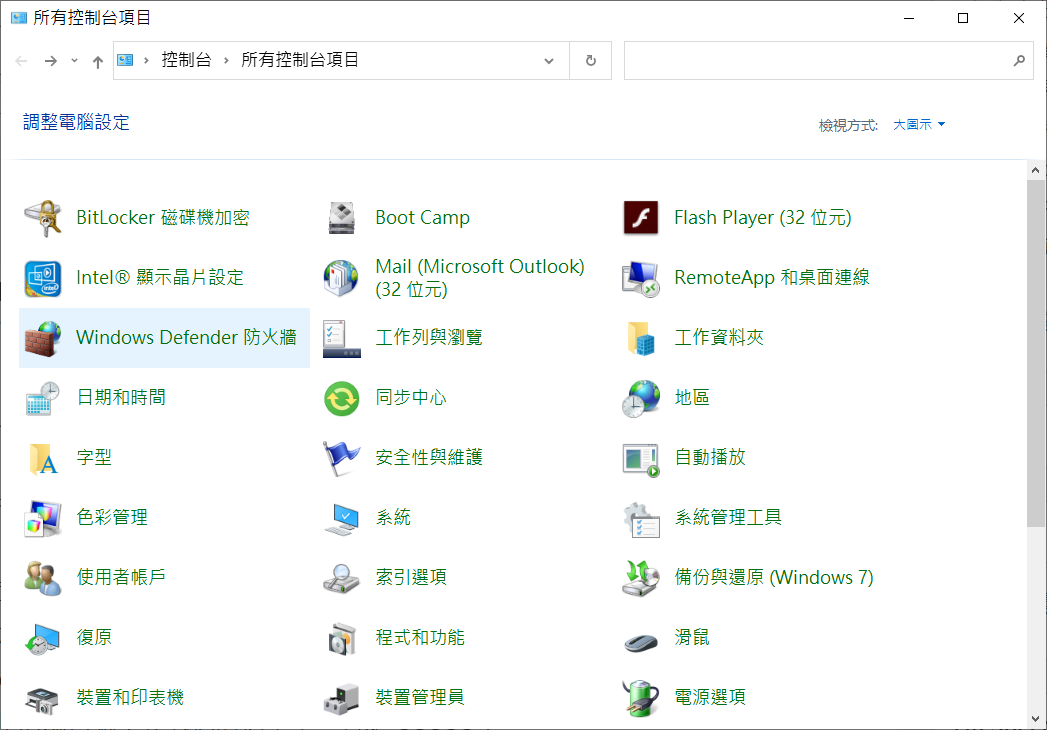Open the 備份與還原 backup icon

click(641, 578)
